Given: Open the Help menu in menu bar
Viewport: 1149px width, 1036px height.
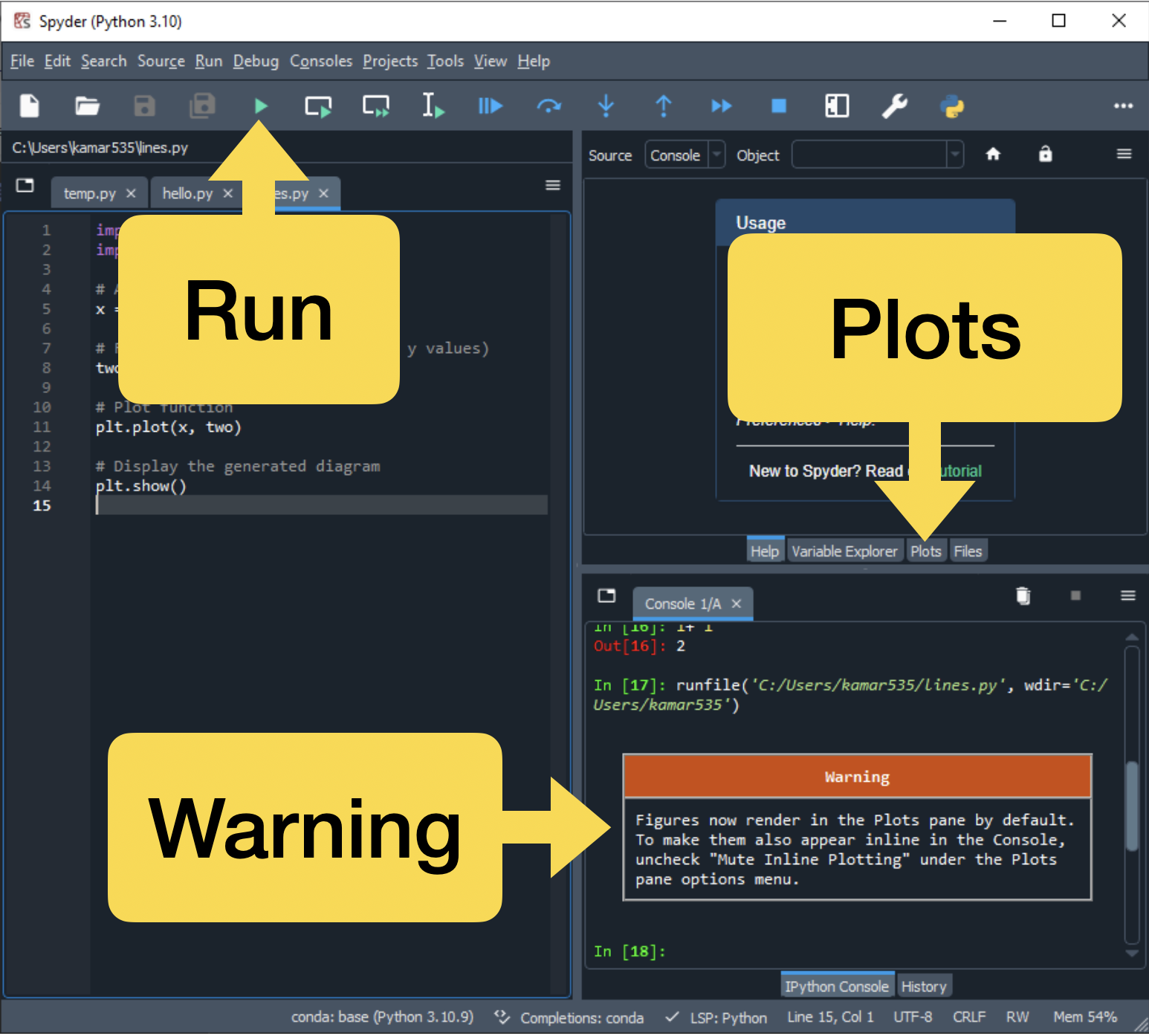Looking at the screenshot, I should tap(534, 62).
